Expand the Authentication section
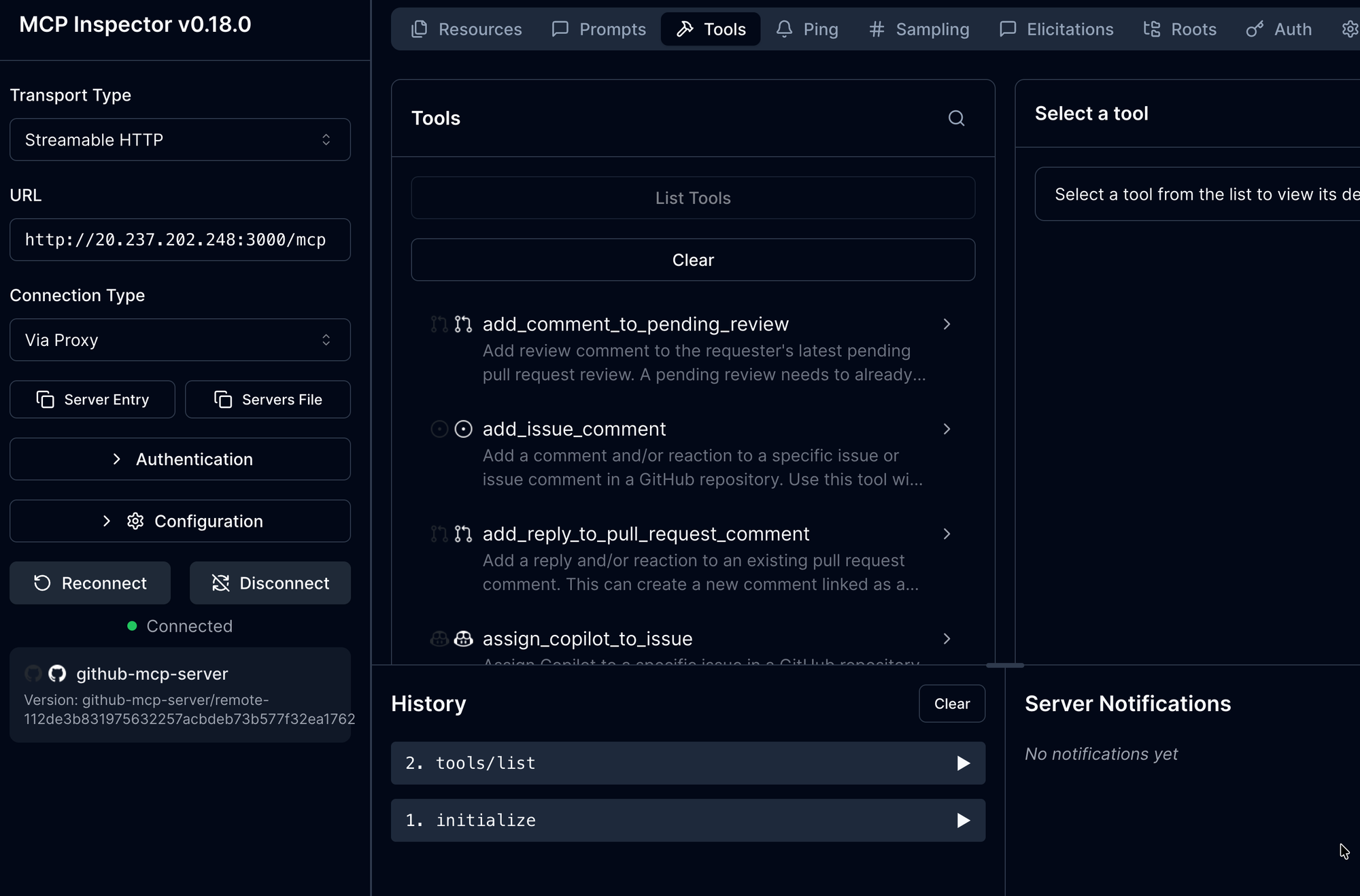This screenshot has height=896, width=1360. point(180,459)
